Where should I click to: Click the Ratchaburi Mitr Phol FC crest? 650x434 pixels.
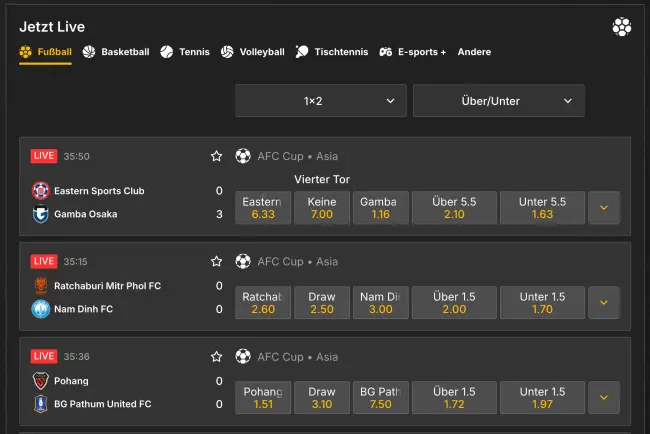point(41,286)
